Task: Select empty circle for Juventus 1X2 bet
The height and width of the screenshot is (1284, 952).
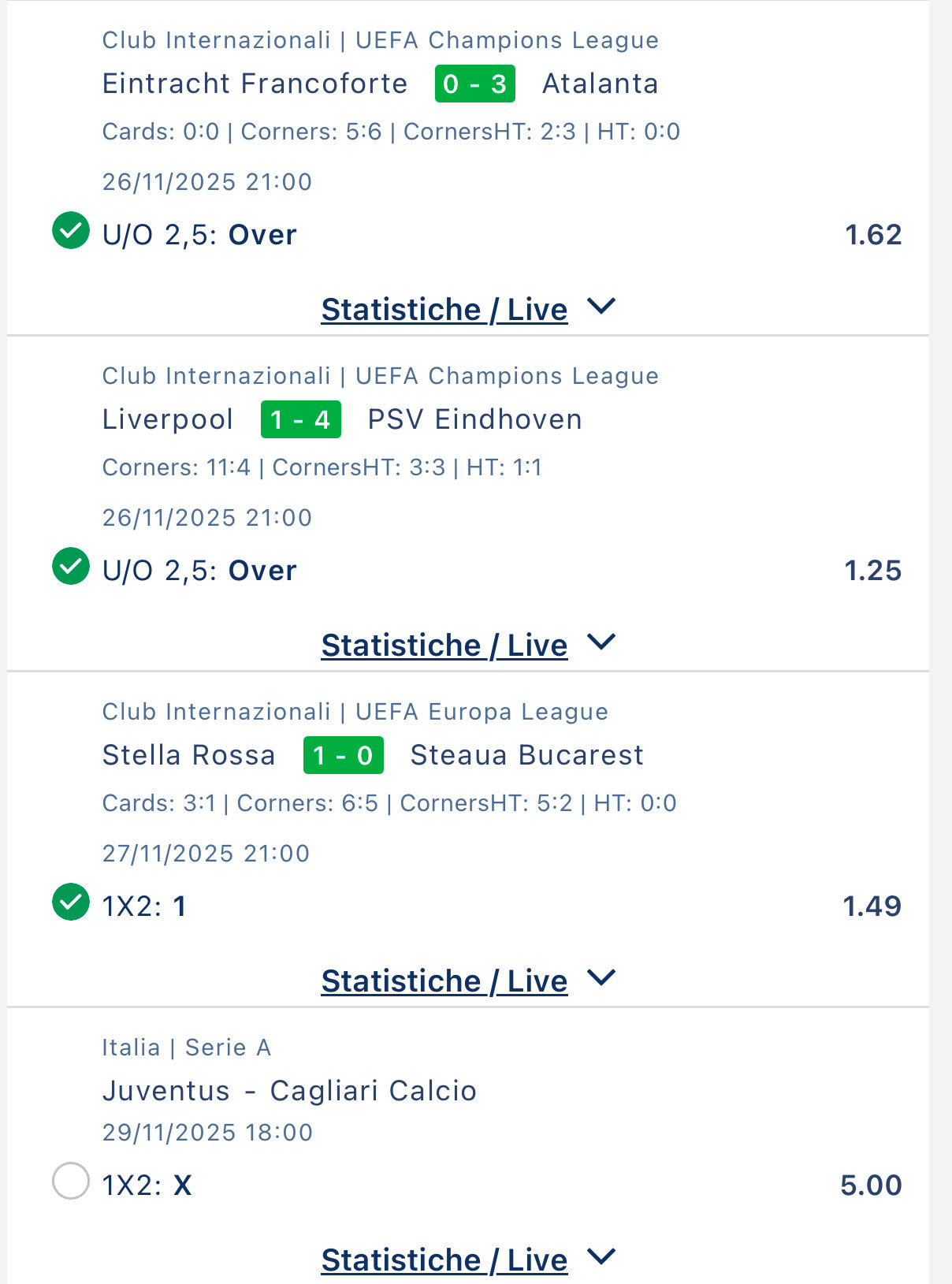Action: pos(71,1182)
